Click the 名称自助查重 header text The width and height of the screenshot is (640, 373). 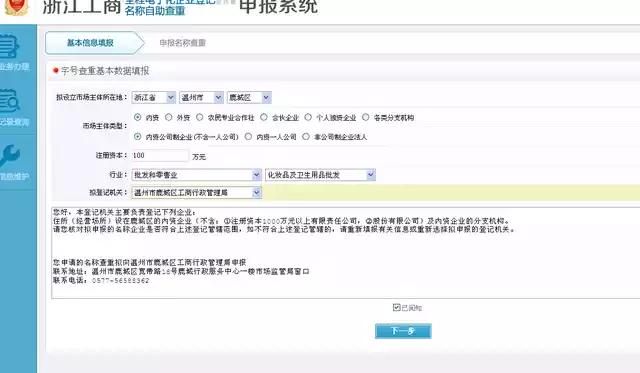coord(155,11)
